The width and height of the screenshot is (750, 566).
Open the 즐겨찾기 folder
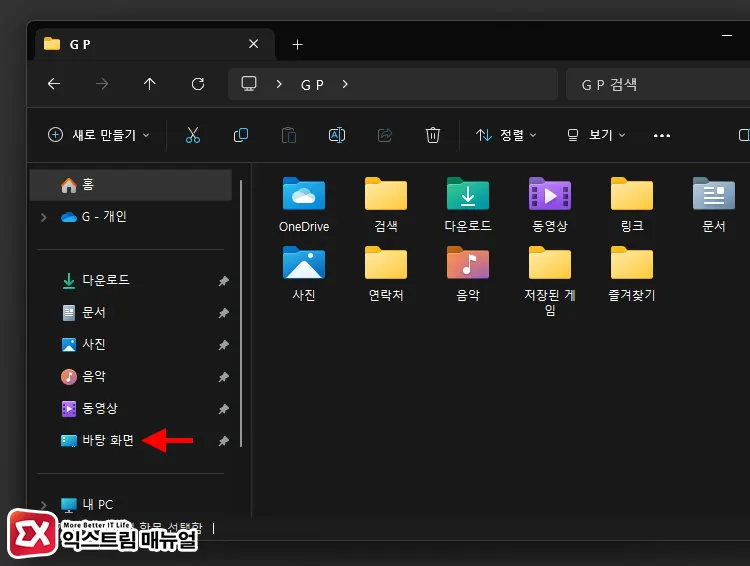pyautogui.click(x=632, y=274)
